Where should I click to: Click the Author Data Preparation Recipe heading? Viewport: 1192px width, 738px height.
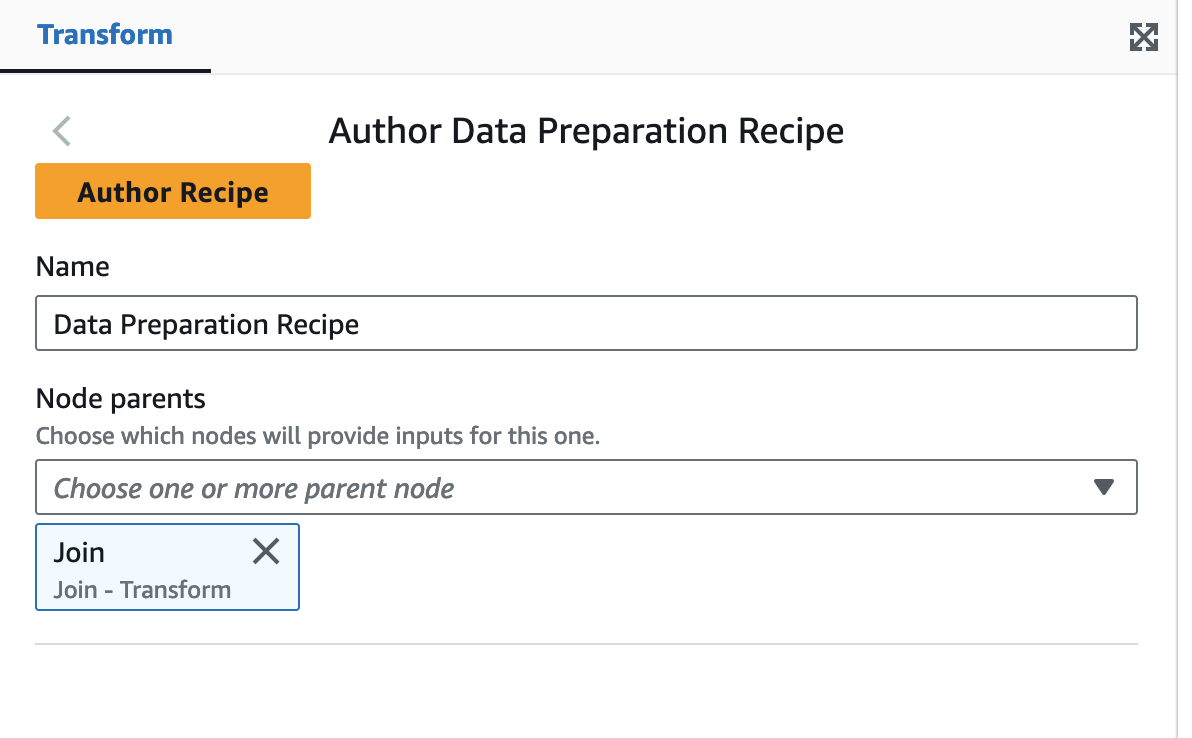[x=586, y=131]
